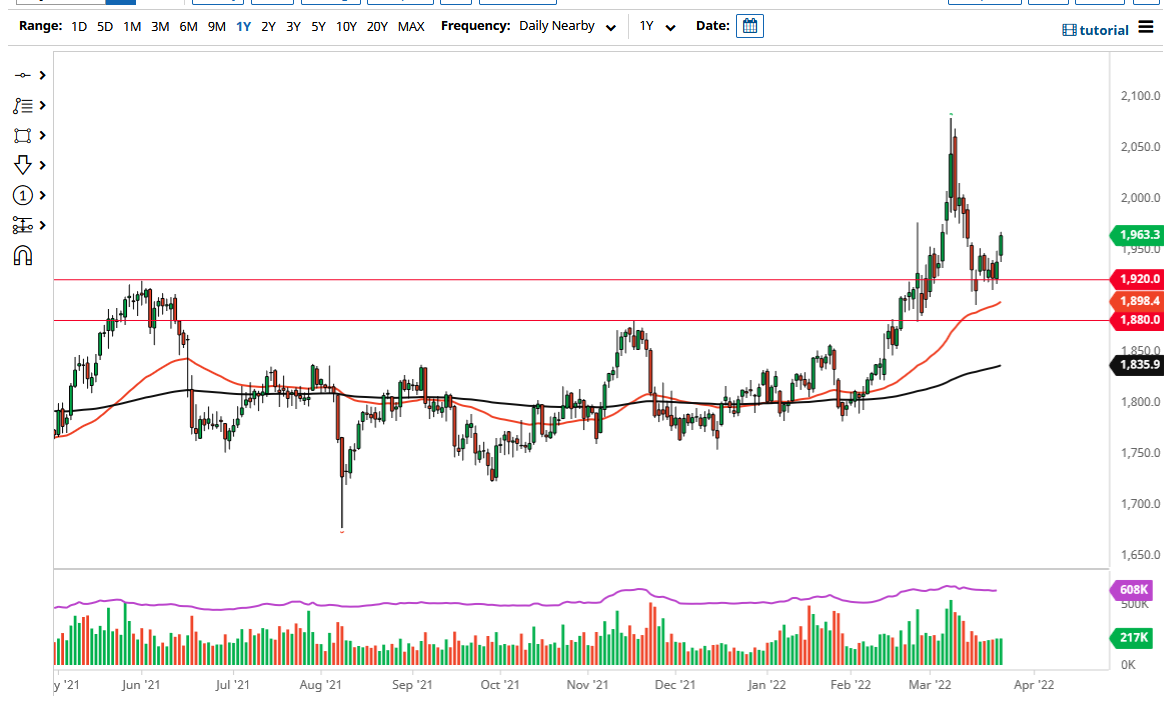The width and height of the screenshot is (1170, 712).
Task: Open the date picker calendar icon
Action: 750,25
